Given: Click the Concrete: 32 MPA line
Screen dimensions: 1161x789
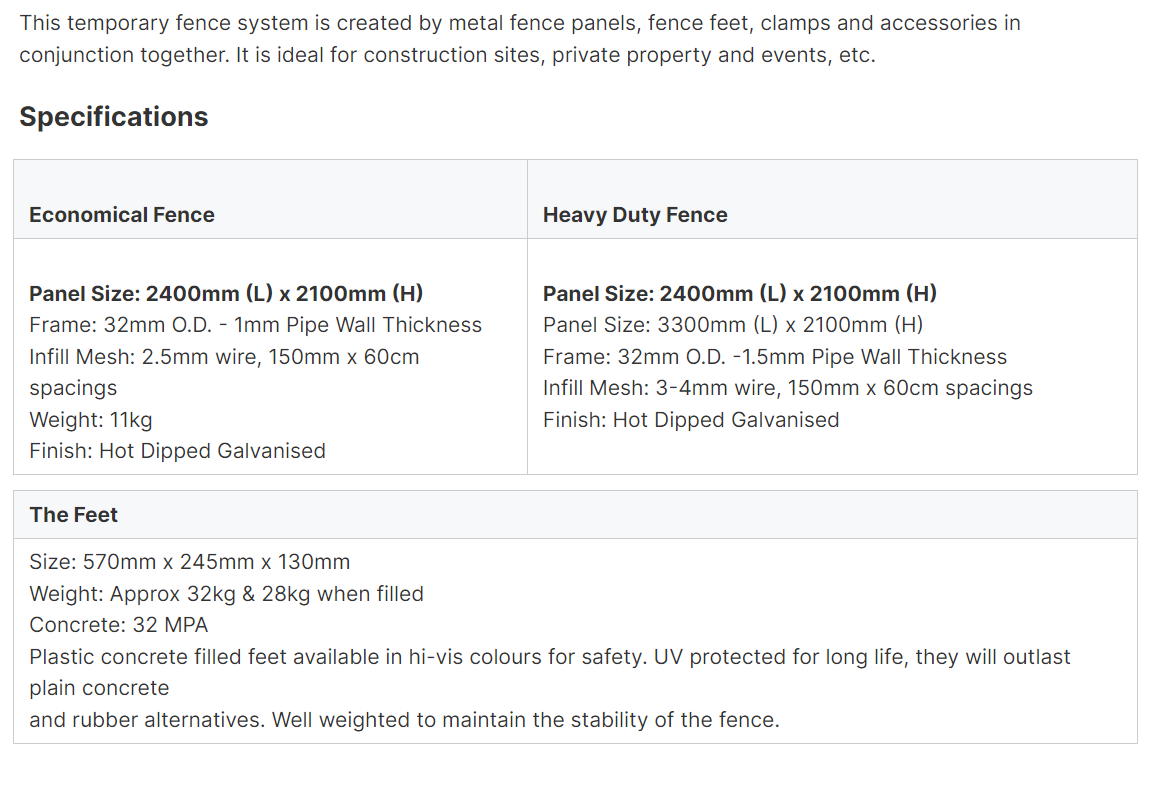Looking at the screenshot, I should coord(118,625).
